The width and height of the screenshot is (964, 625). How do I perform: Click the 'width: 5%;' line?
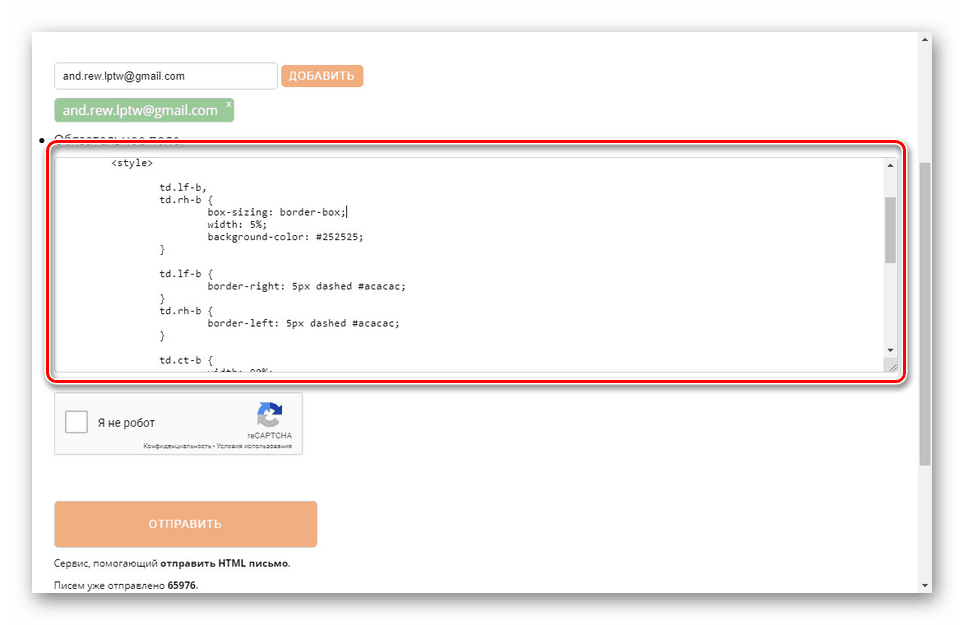237,224
